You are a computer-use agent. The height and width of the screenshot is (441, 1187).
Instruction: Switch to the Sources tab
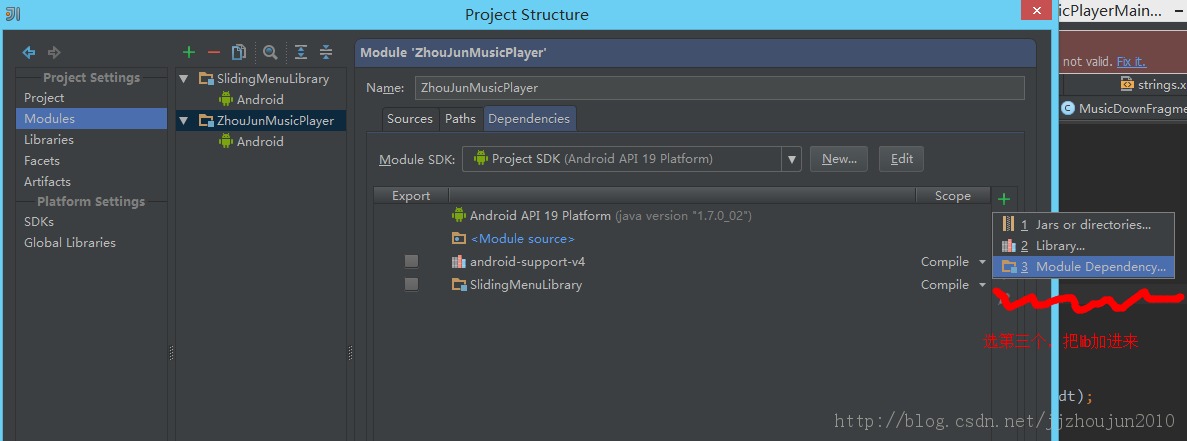click(x=409, y=119)
